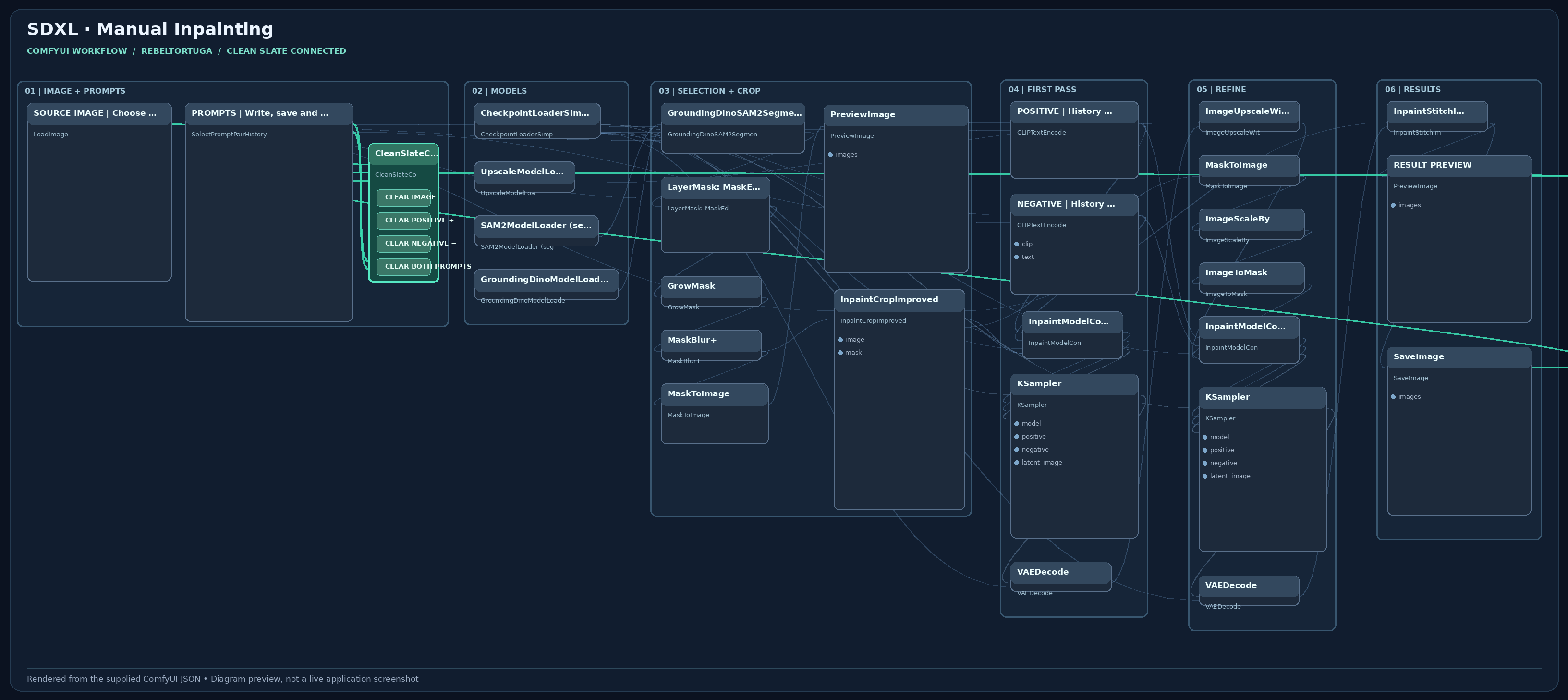Select the GroundingDinoSAM2Segme... node
Screen dimensions: 1568x700
(x=733, y=128)
